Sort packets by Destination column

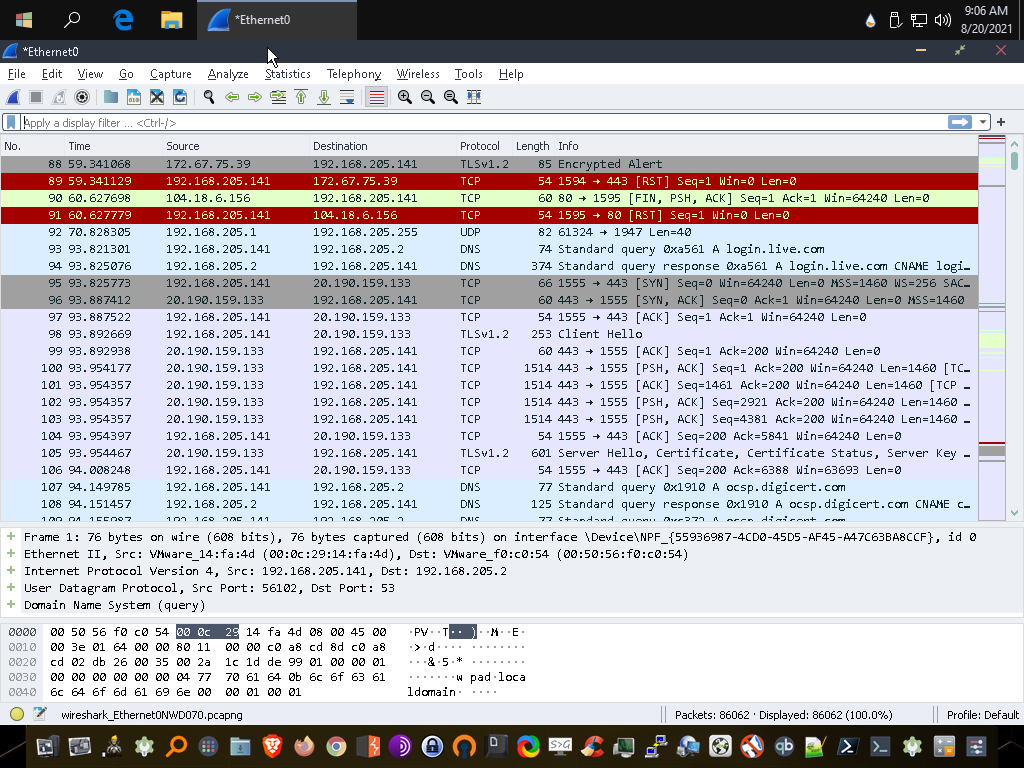click(x=383, y=146)
